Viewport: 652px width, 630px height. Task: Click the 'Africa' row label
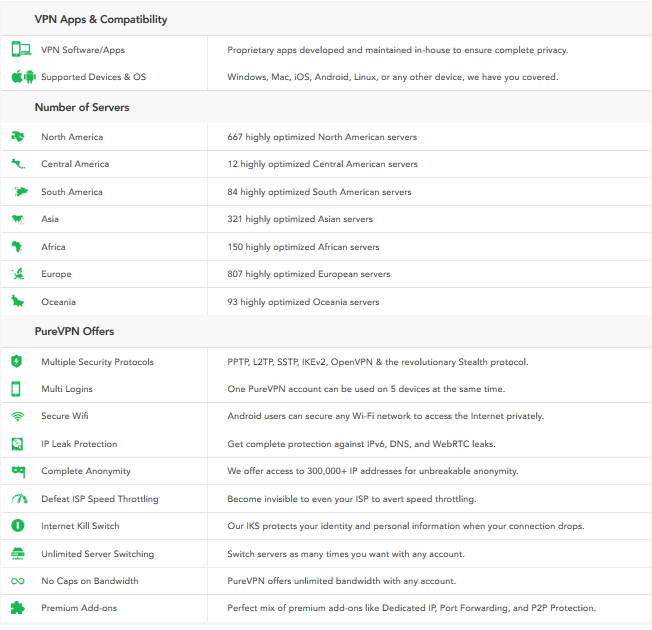point(53,247)
